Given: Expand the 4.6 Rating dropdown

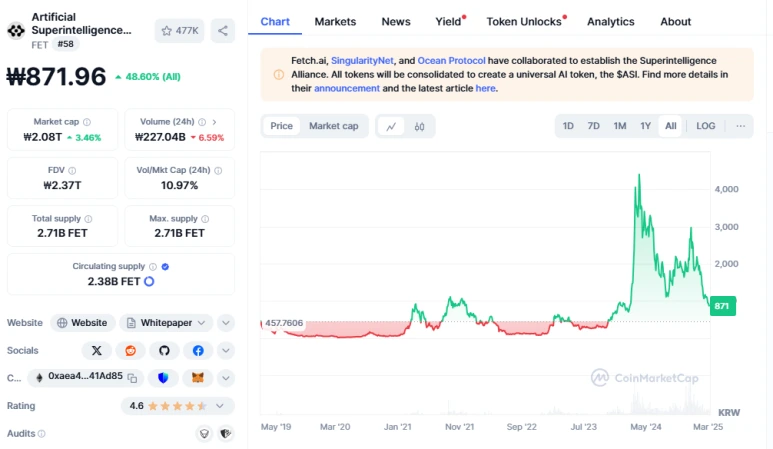Looking at the screenshot, I should [177, 406].
